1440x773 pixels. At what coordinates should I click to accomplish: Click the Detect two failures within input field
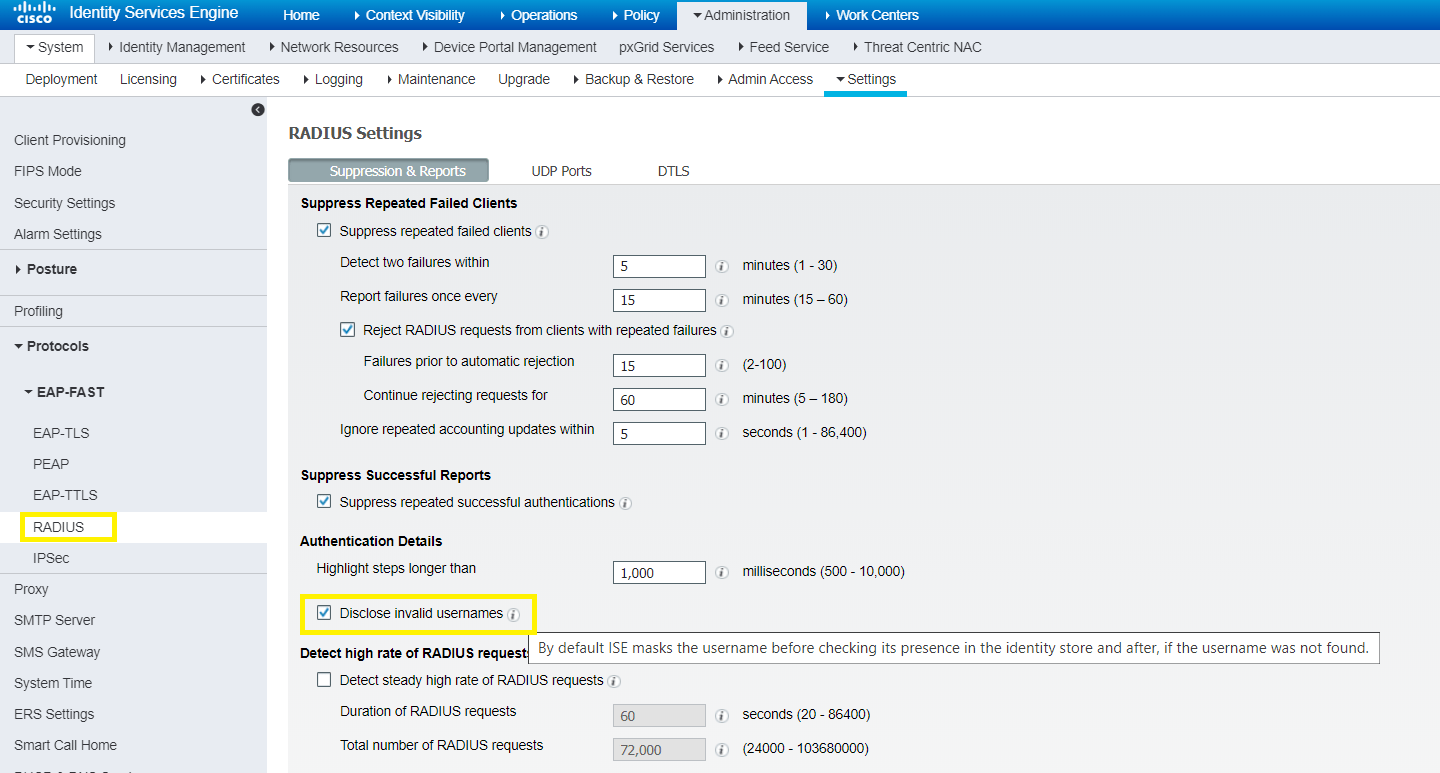(x=658, y=266)
